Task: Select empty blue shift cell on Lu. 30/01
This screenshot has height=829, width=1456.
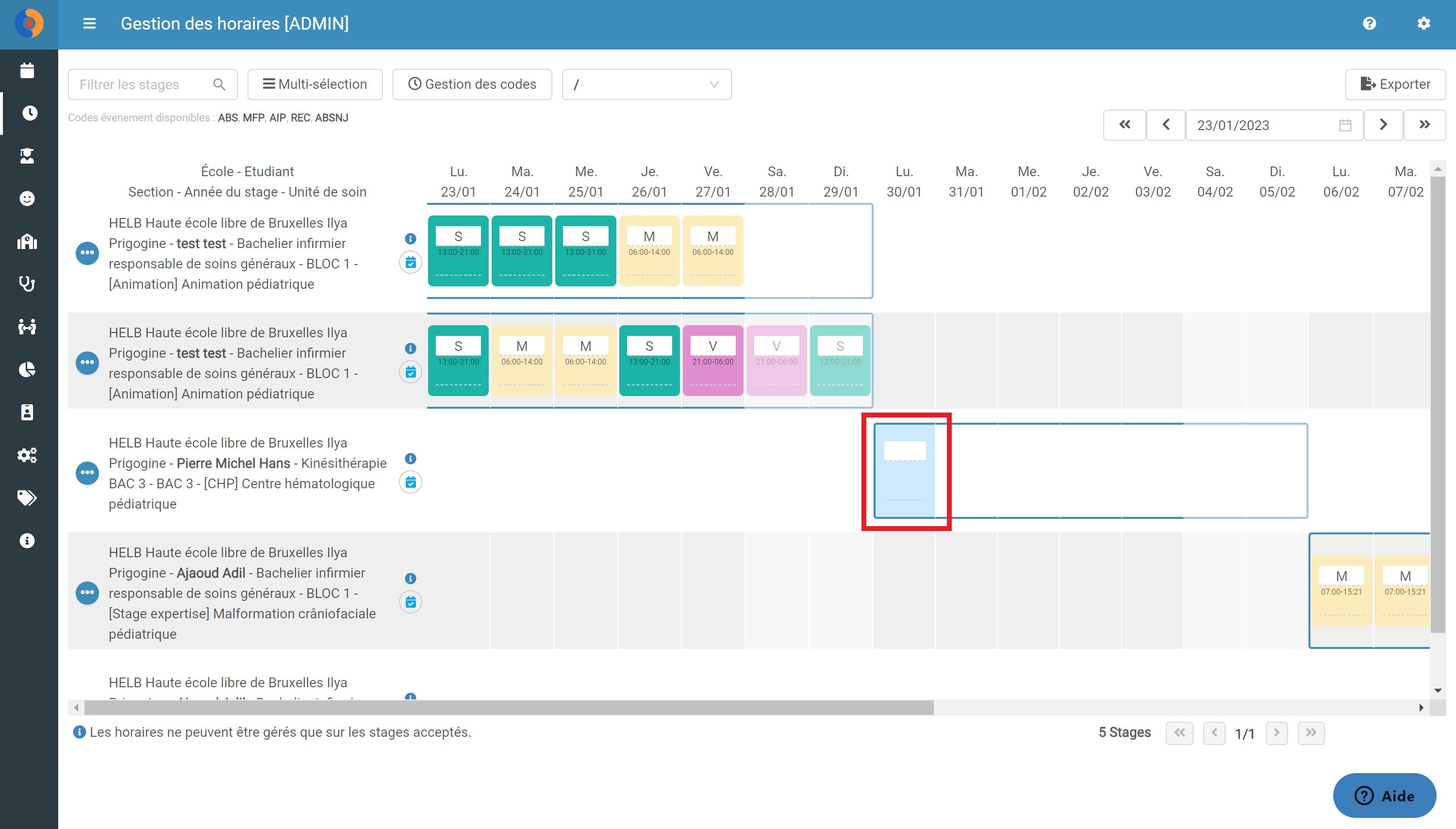Action: [905, 471]
